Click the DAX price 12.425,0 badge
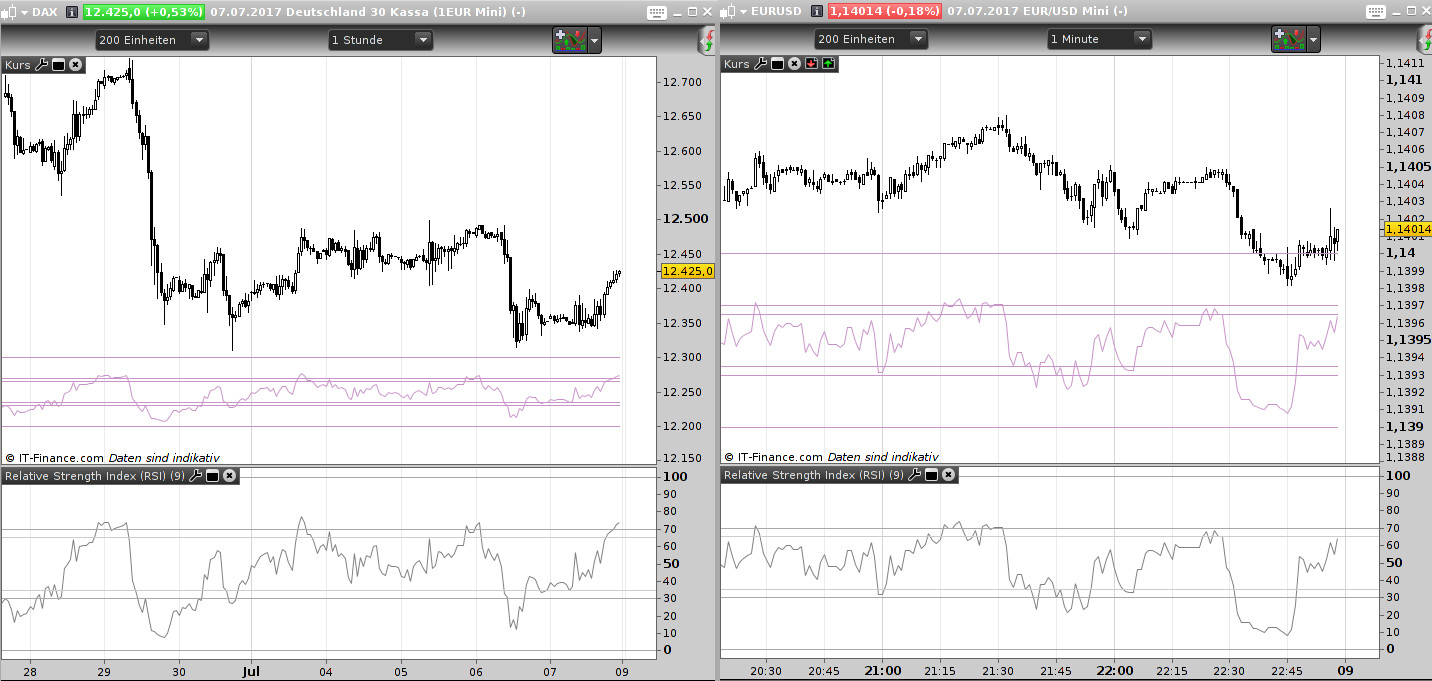This screenshot has width=1432, height=681. pos(143,12)
